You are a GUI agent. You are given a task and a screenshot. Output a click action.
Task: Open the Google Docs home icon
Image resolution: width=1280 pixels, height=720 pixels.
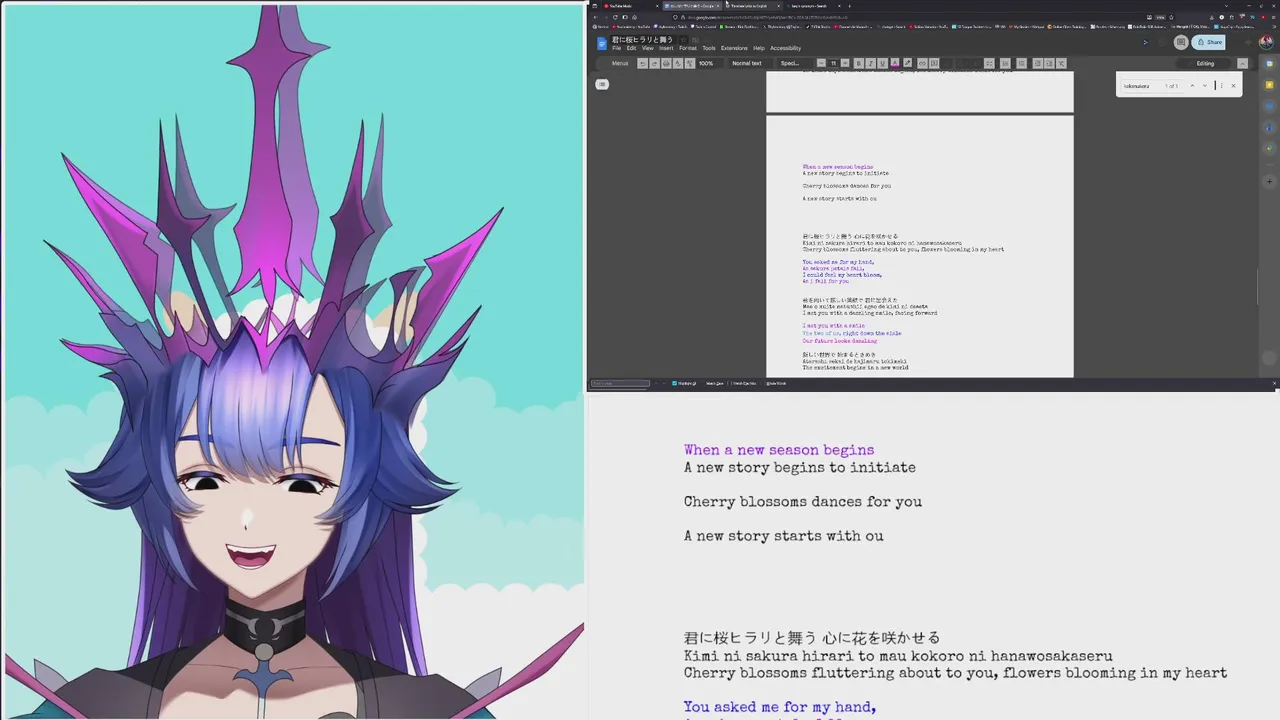pos(602,43)
